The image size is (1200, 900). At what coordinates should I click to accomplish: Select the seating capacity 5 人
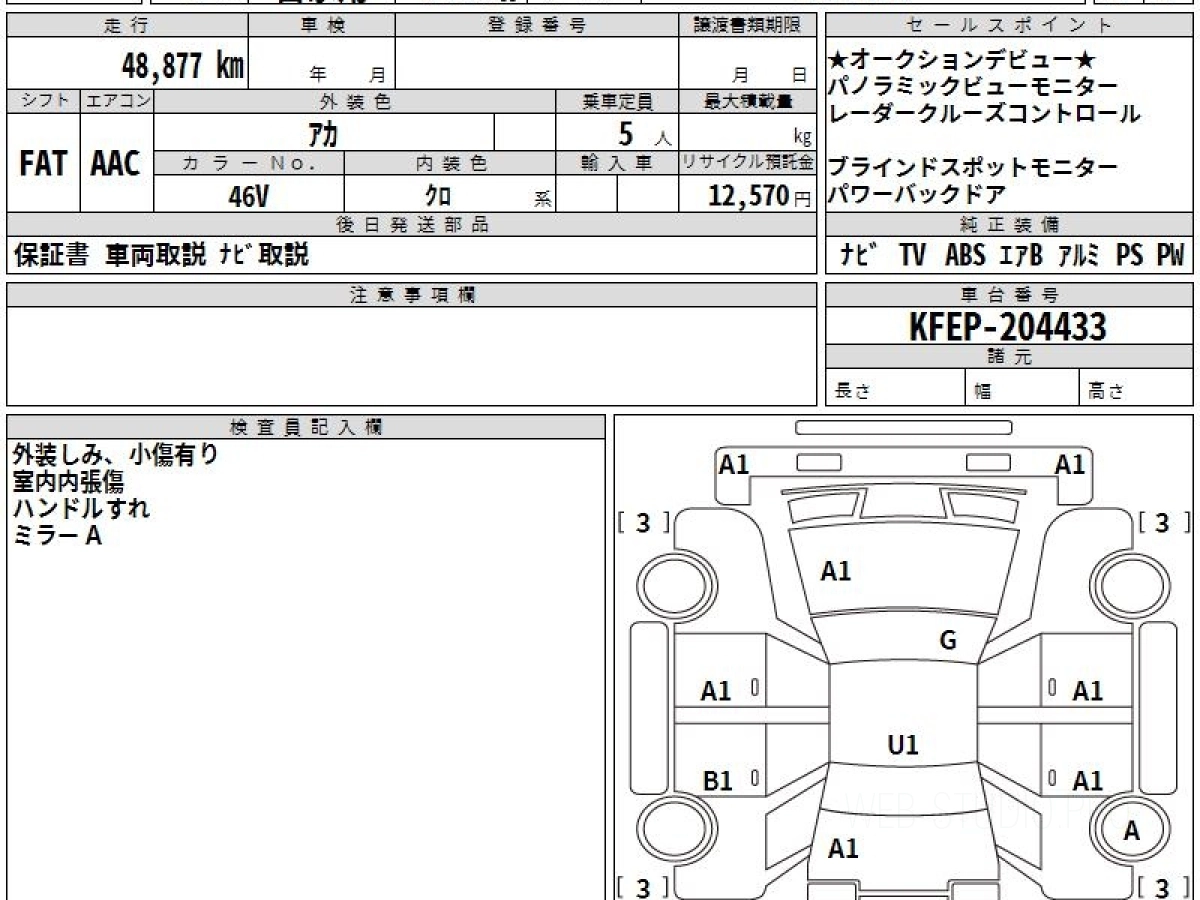[644, 133]
